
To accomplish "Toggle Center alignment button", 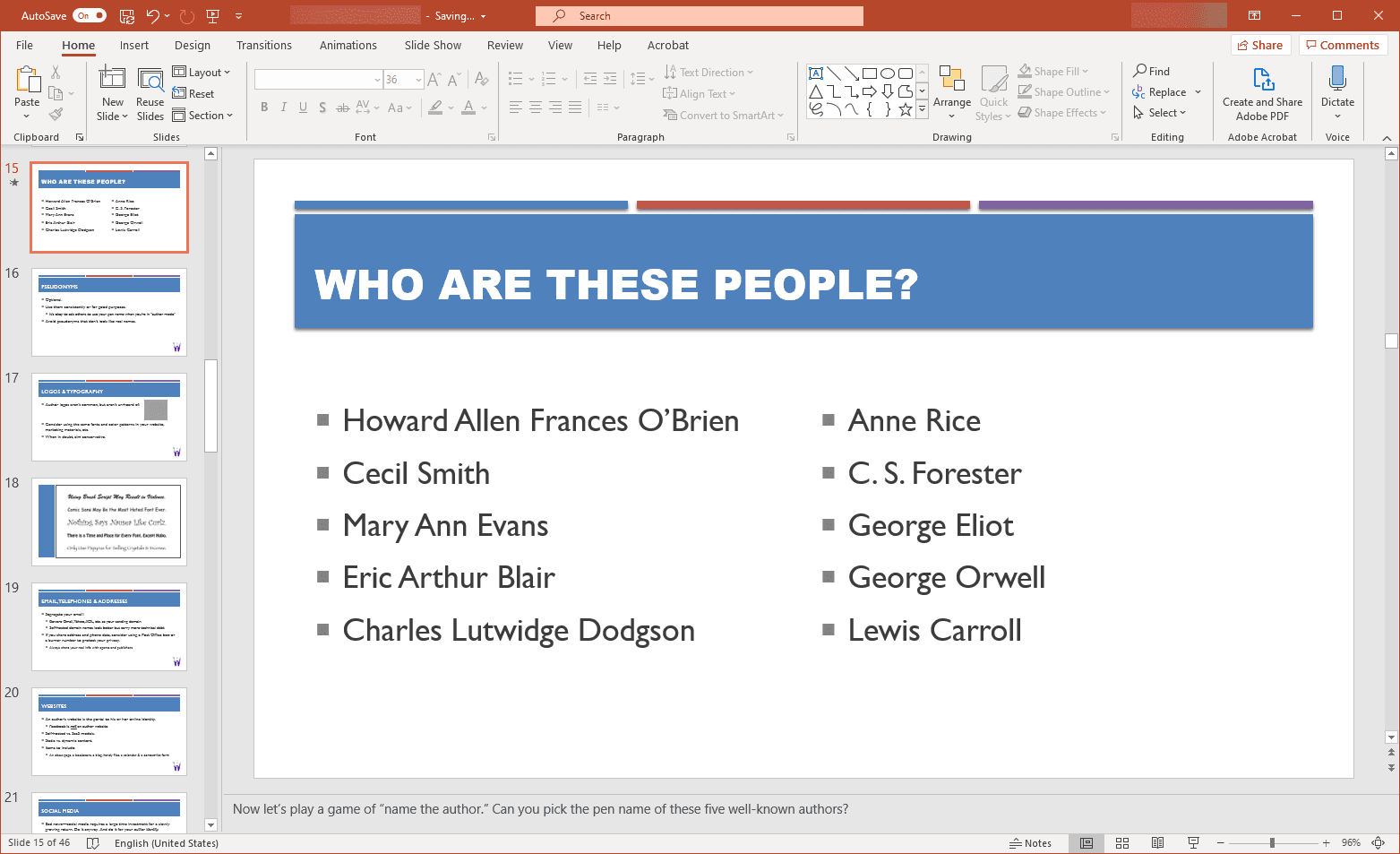I will click(x=536, y=108).
